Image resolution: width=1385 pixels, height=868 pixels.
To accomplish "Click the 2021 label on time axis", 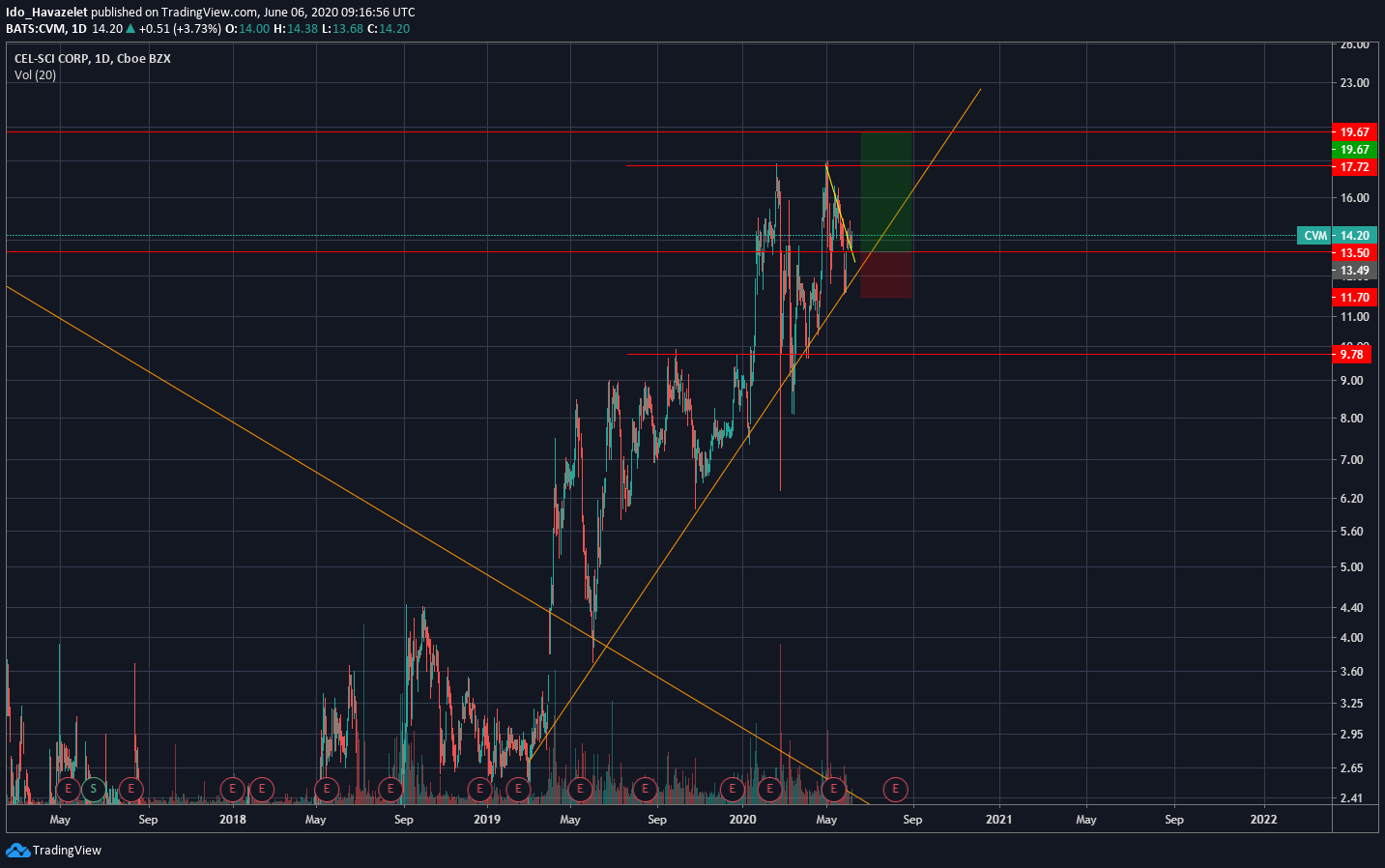I will (998, 820).
